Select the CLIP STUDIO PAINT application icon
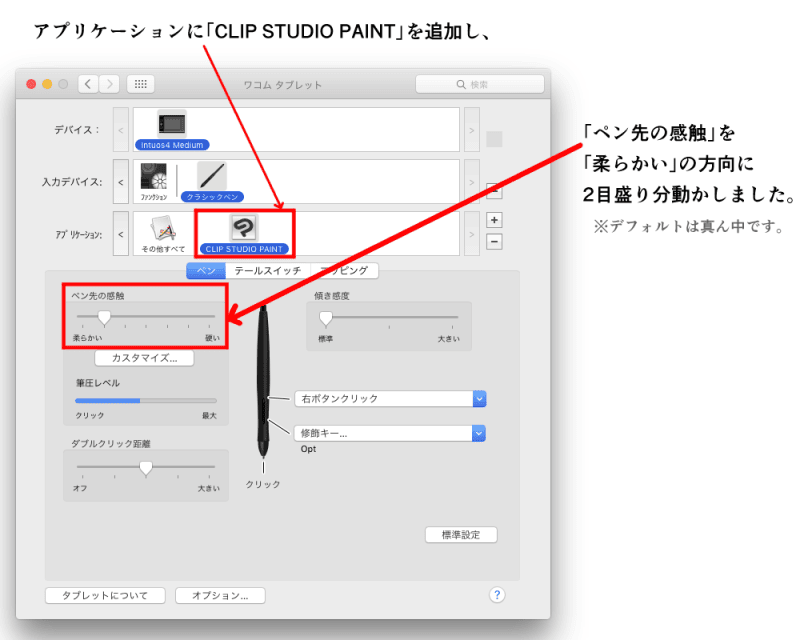This screenshot has height=640, width=800. tap(243, 228)
